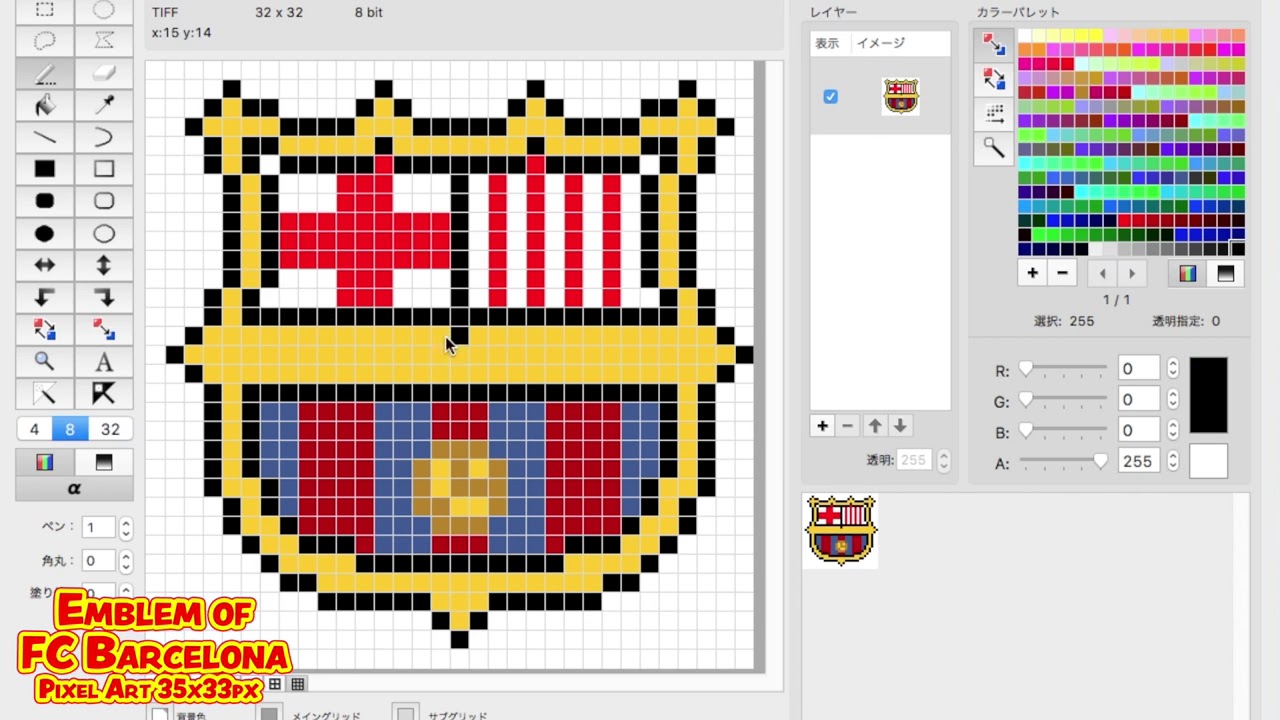Screen dimensions: 1280x720
Task: Switch to the Eraser tool
Action: coord(104,73)
